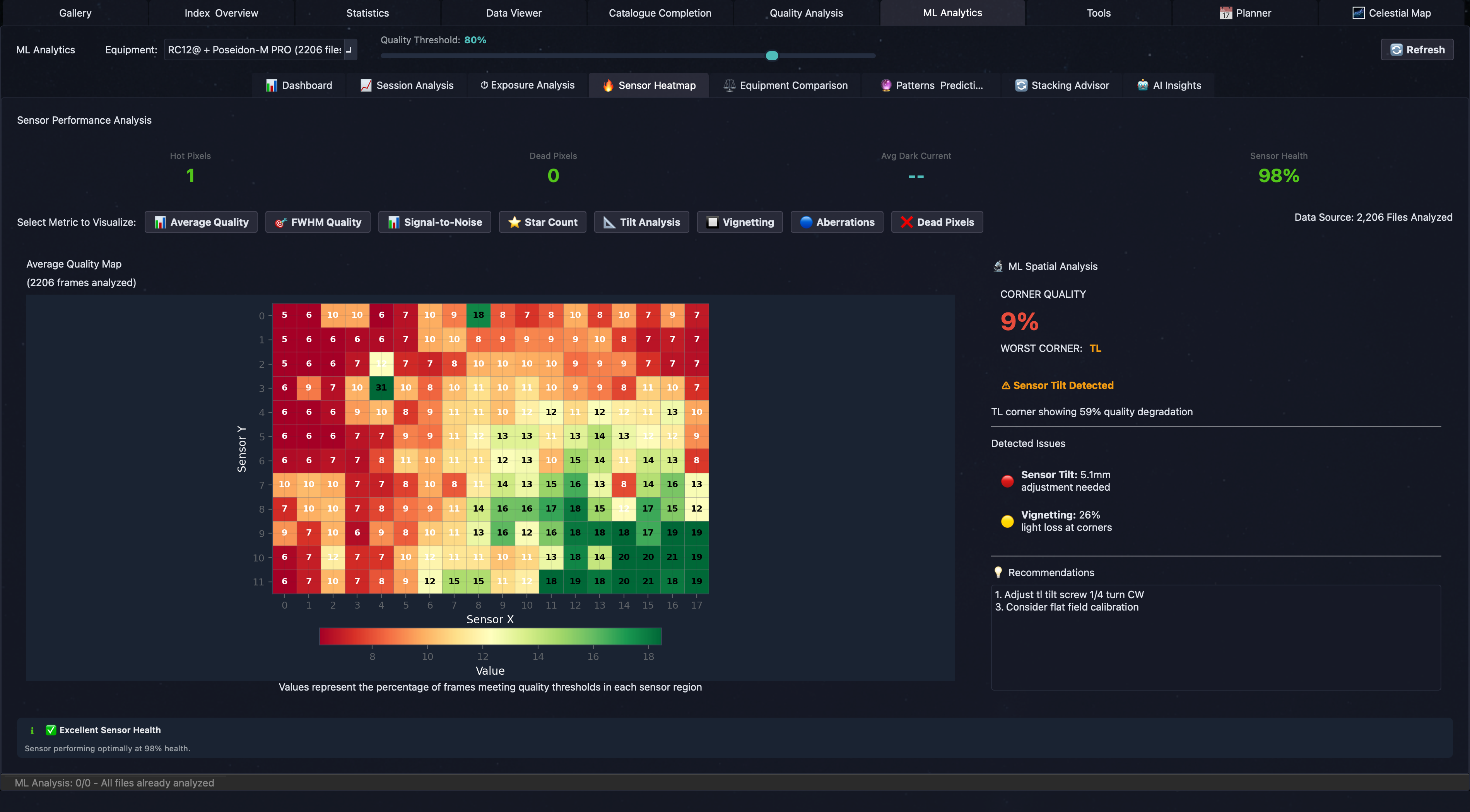
Task: Open Stacking Advisor via its icon
Action: [1021, 85]
